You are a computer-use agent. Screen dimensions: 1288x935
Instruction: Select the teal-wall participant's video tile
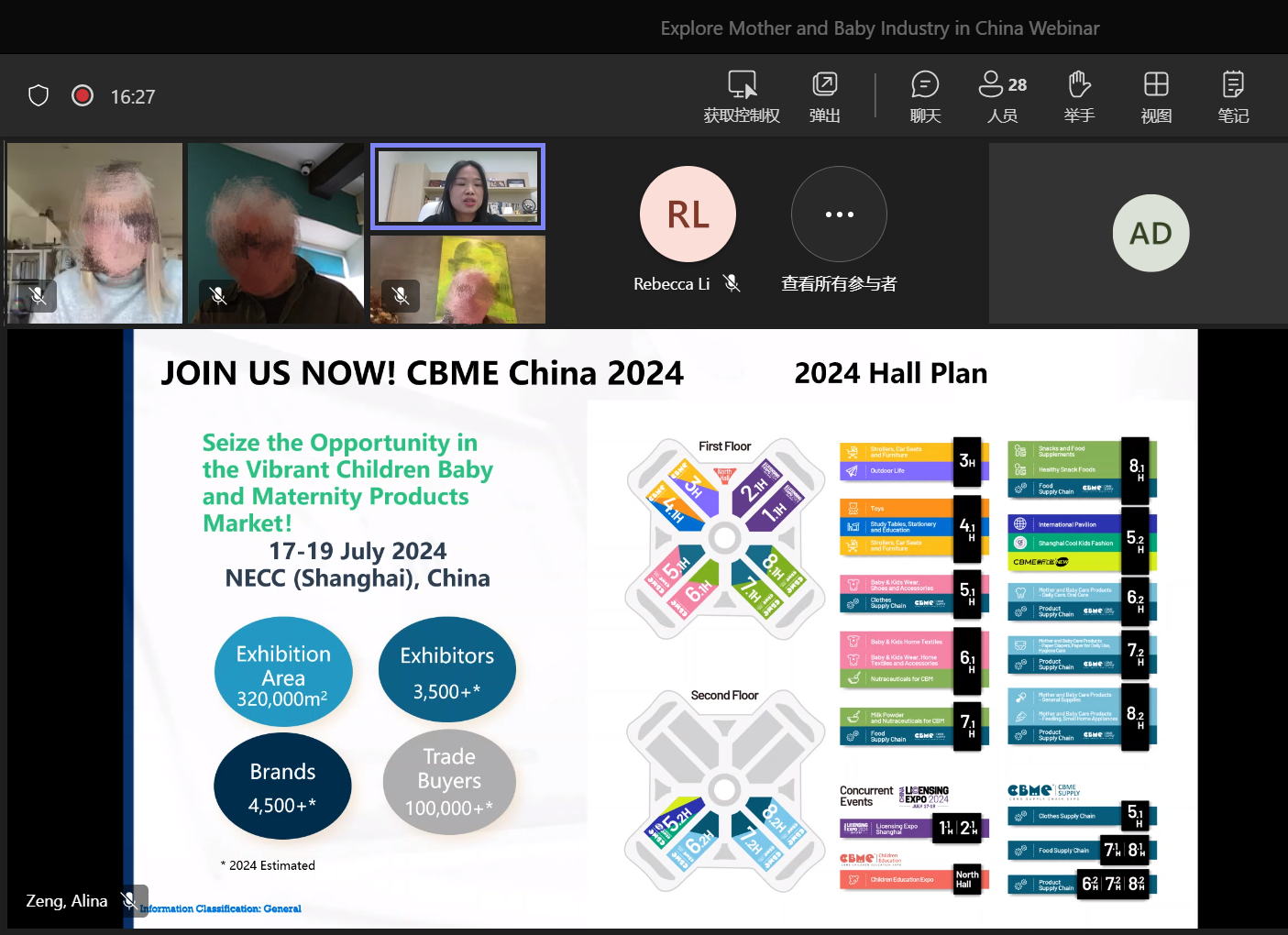276,233
